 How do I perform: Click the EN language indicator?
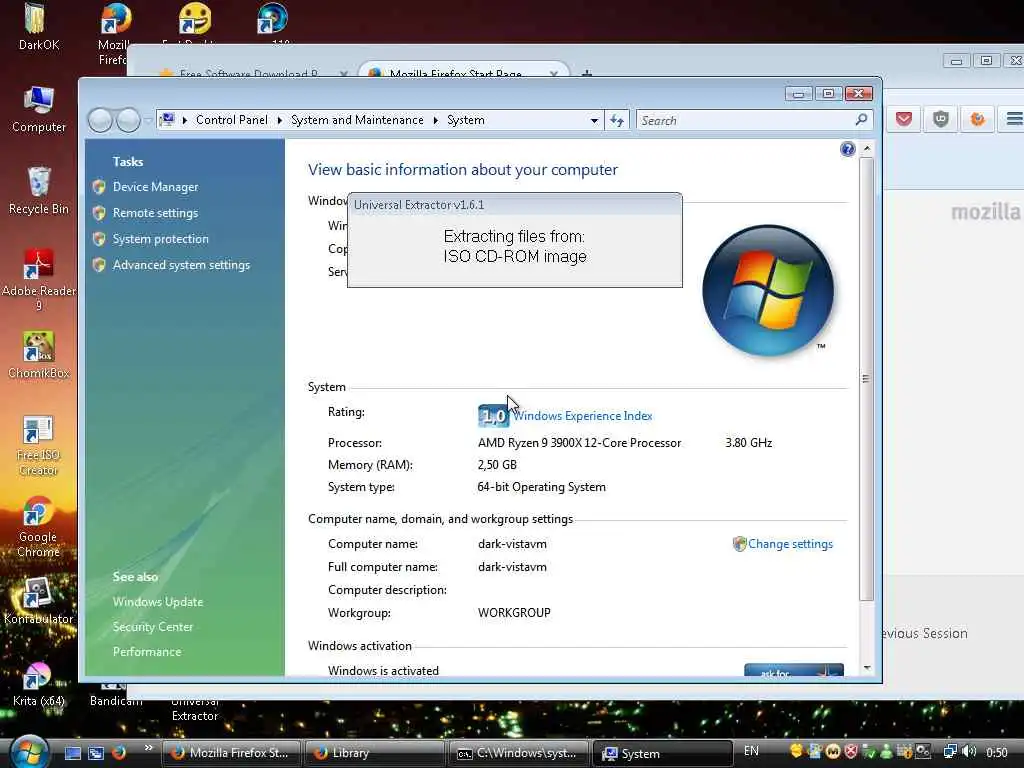(751, 751)
